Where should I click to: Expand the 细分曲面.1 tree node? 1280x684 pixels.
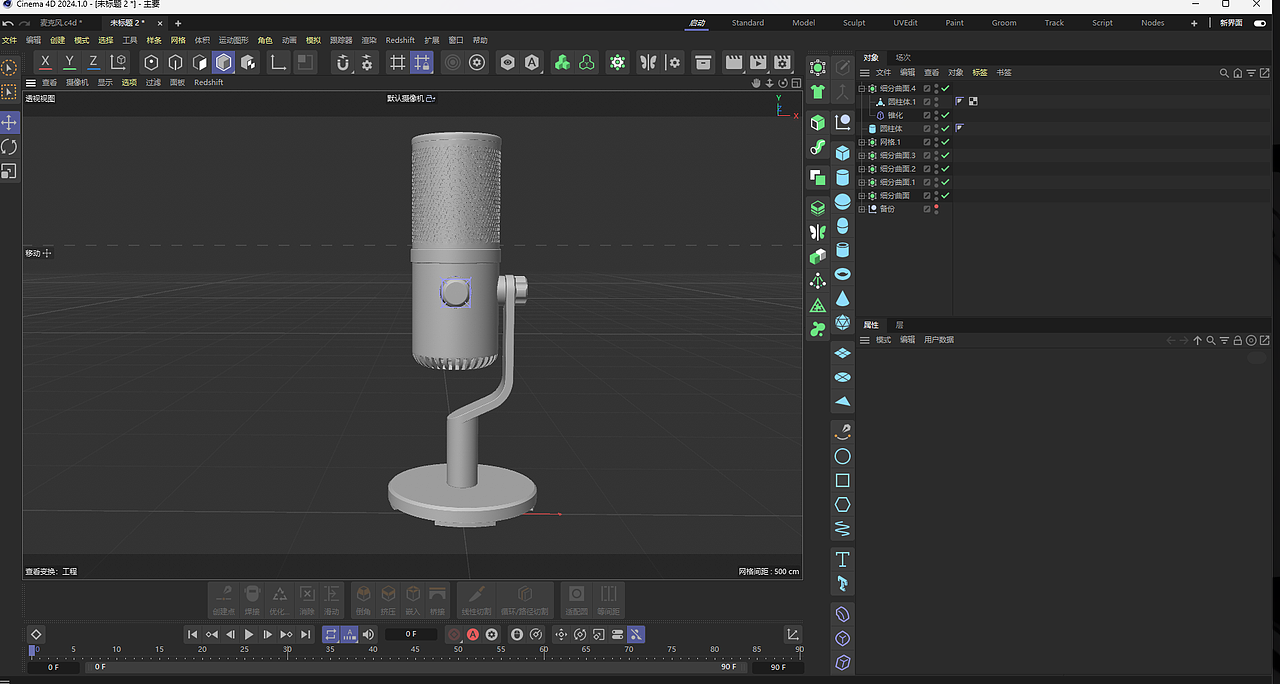[x=862, y=182]
